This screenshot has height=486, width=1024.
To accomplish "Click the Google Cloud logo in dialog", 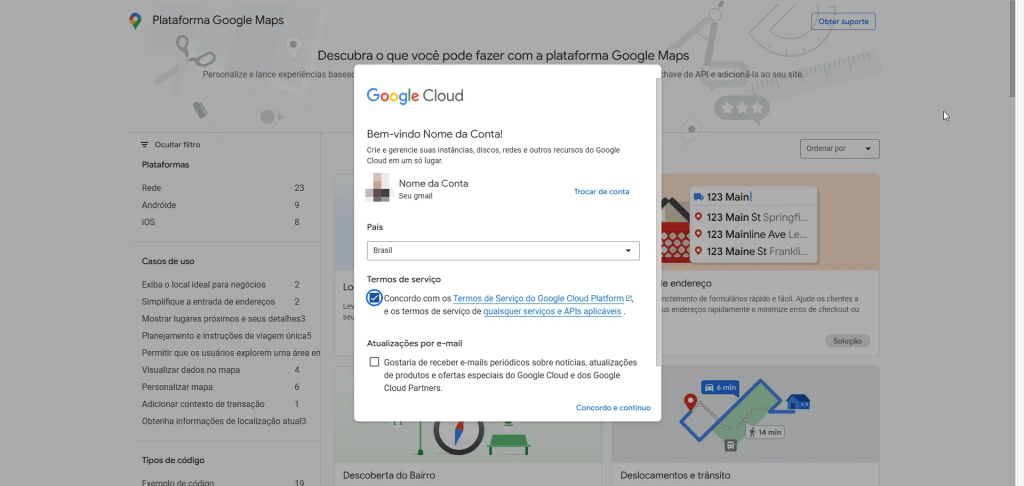I will (x=414, y=96).
